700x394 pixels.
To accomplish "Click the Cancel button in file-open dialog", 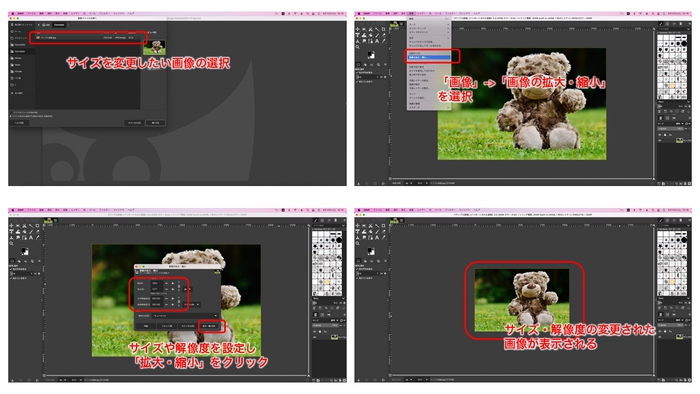I will (x=134, y=123).
